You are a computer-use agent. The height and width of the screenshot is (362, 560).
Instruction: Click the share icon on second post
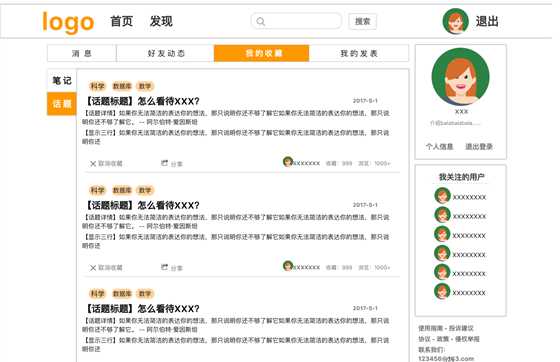164,267
